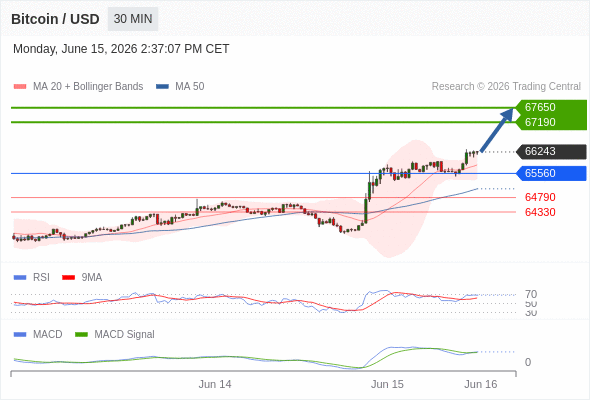Click the green MACD Signal legend marker
590x400 pixels.
[x=81, y=335]
